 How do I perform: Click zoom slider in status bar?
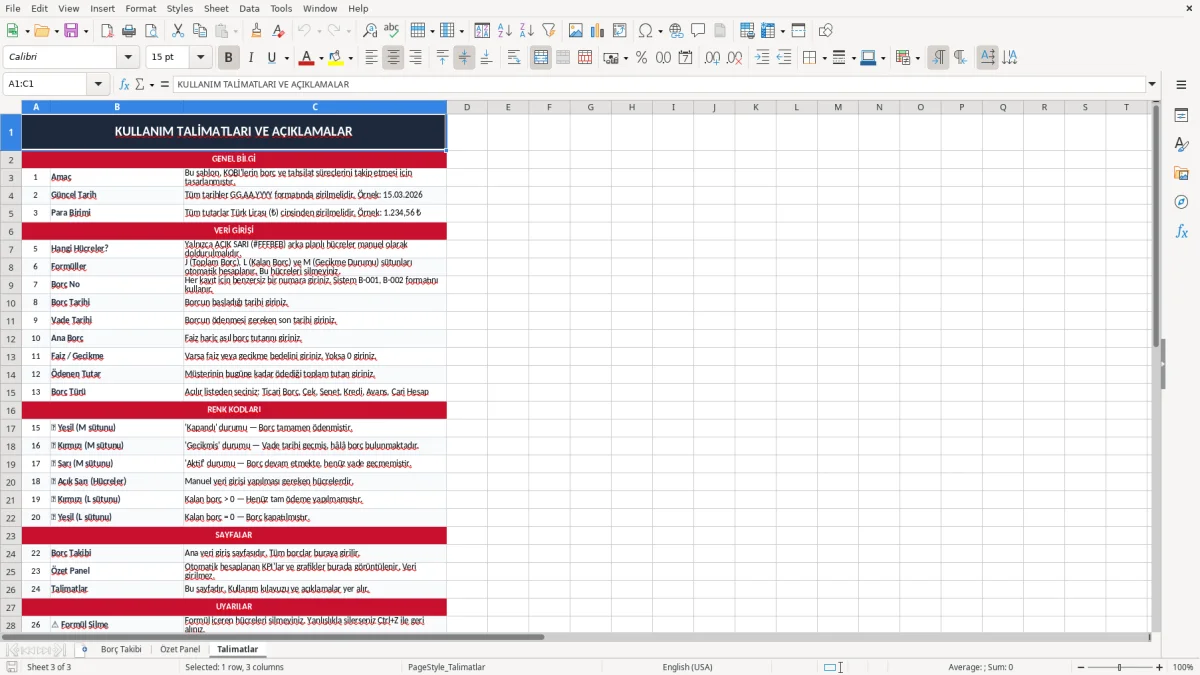tap(1119, 667)
